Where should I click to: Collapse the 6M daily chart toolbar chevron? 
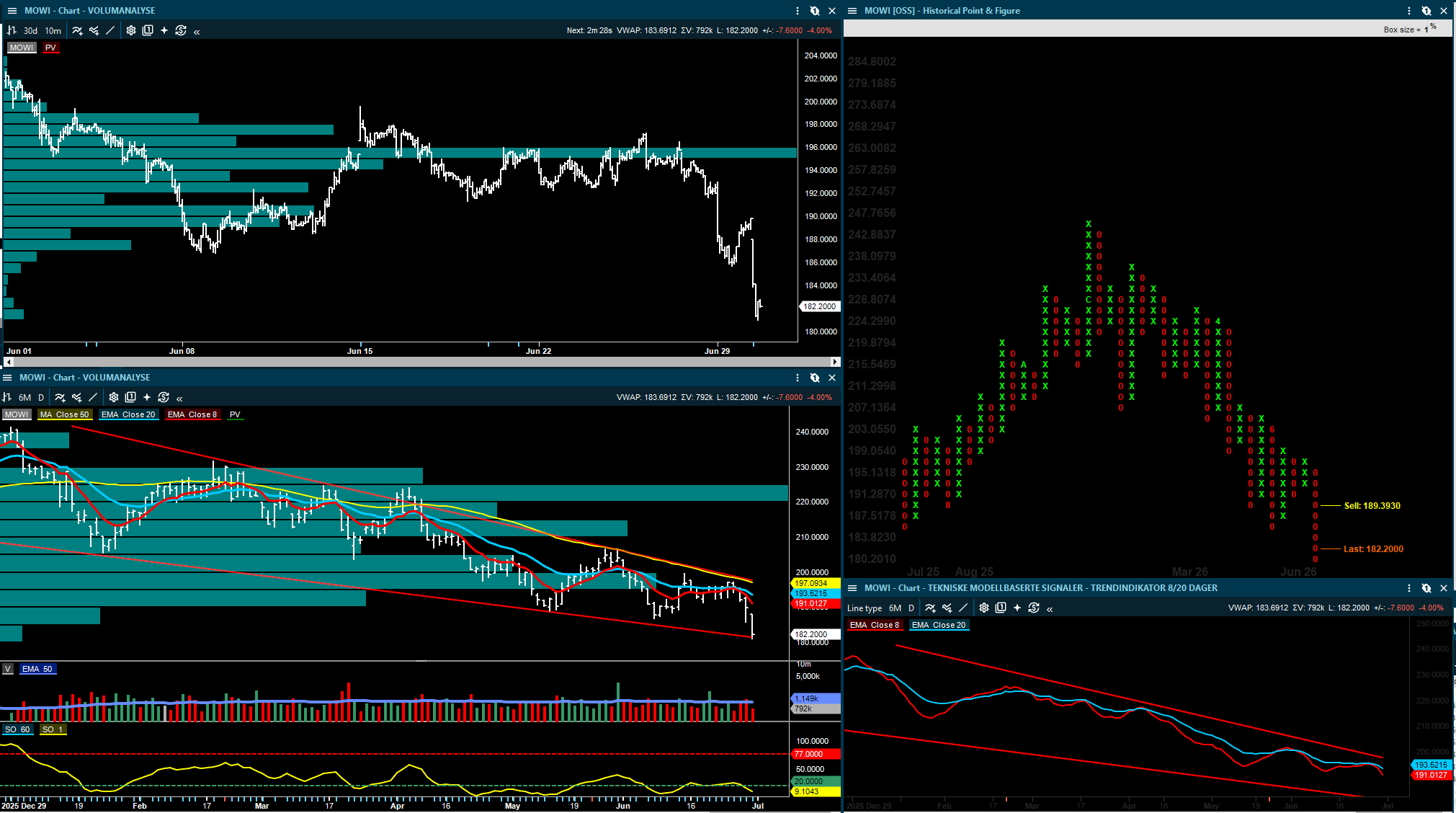coord(179,398)
